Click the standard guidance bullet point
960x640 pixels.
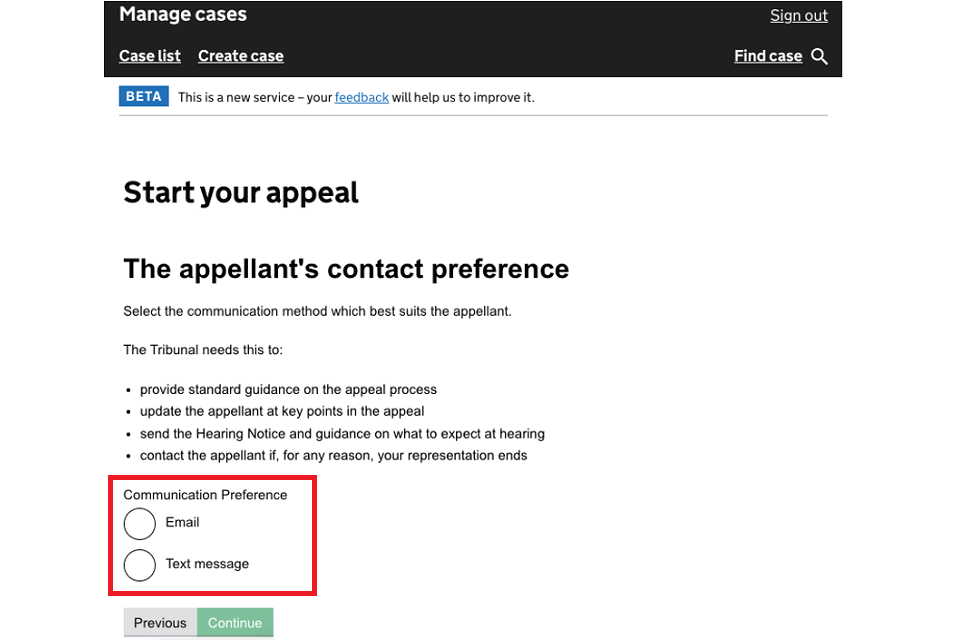point(288,390)
